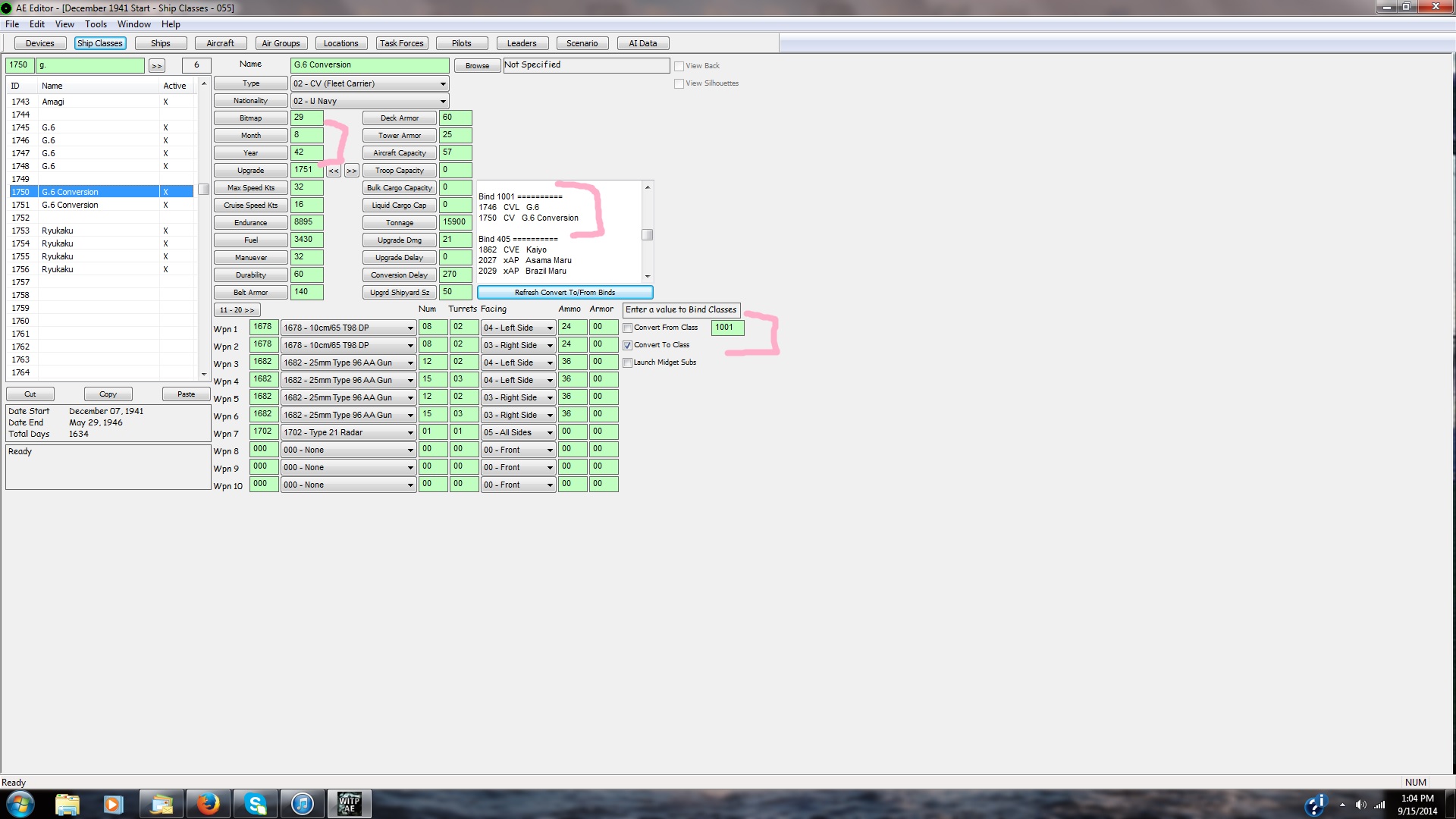Click the WITP AE taskbar icon
Screen dimensions: 1456x819
(x=350, y=803)
